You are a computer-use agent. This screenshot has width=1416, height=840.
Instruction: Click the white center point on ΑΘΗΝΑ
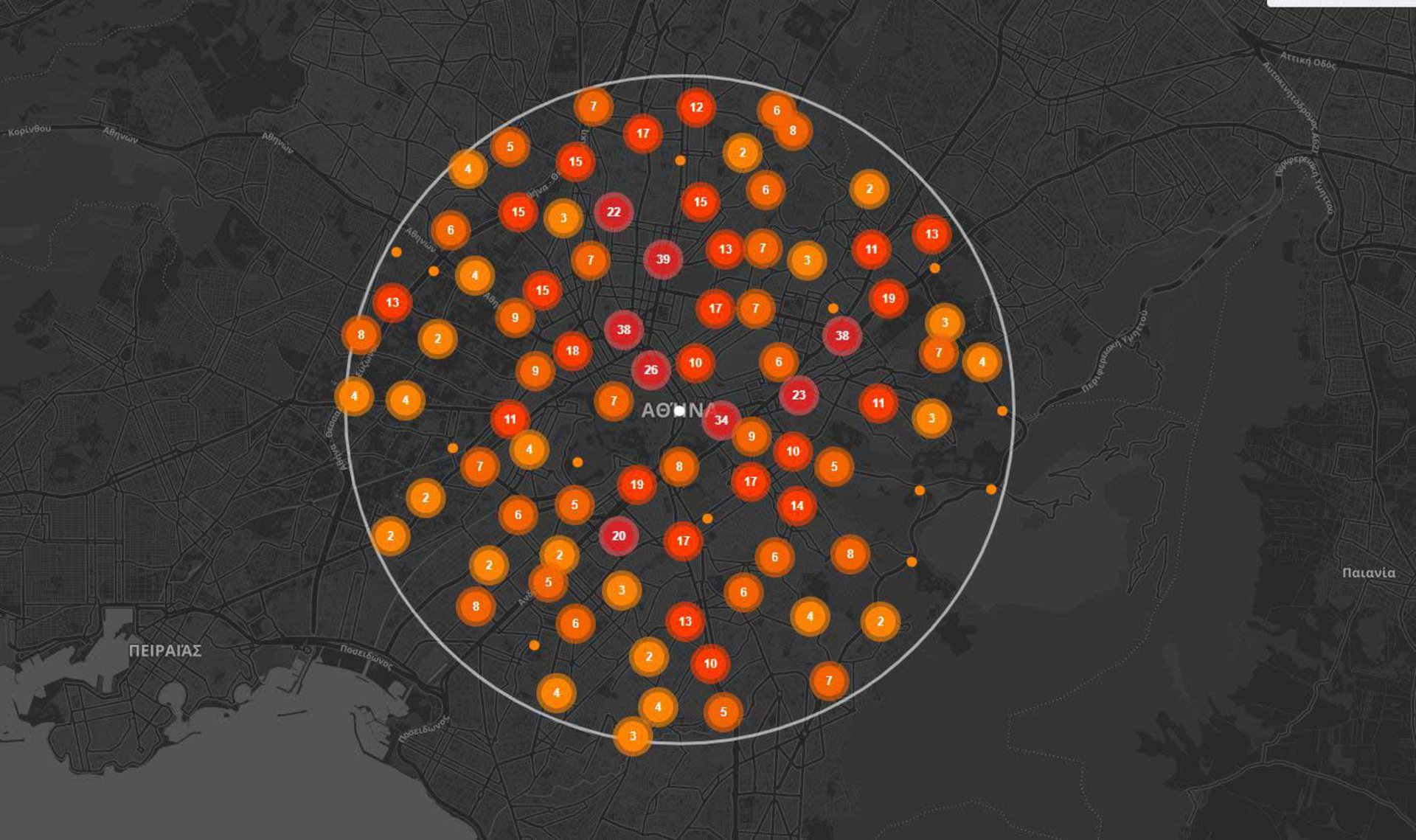[679, 411]
